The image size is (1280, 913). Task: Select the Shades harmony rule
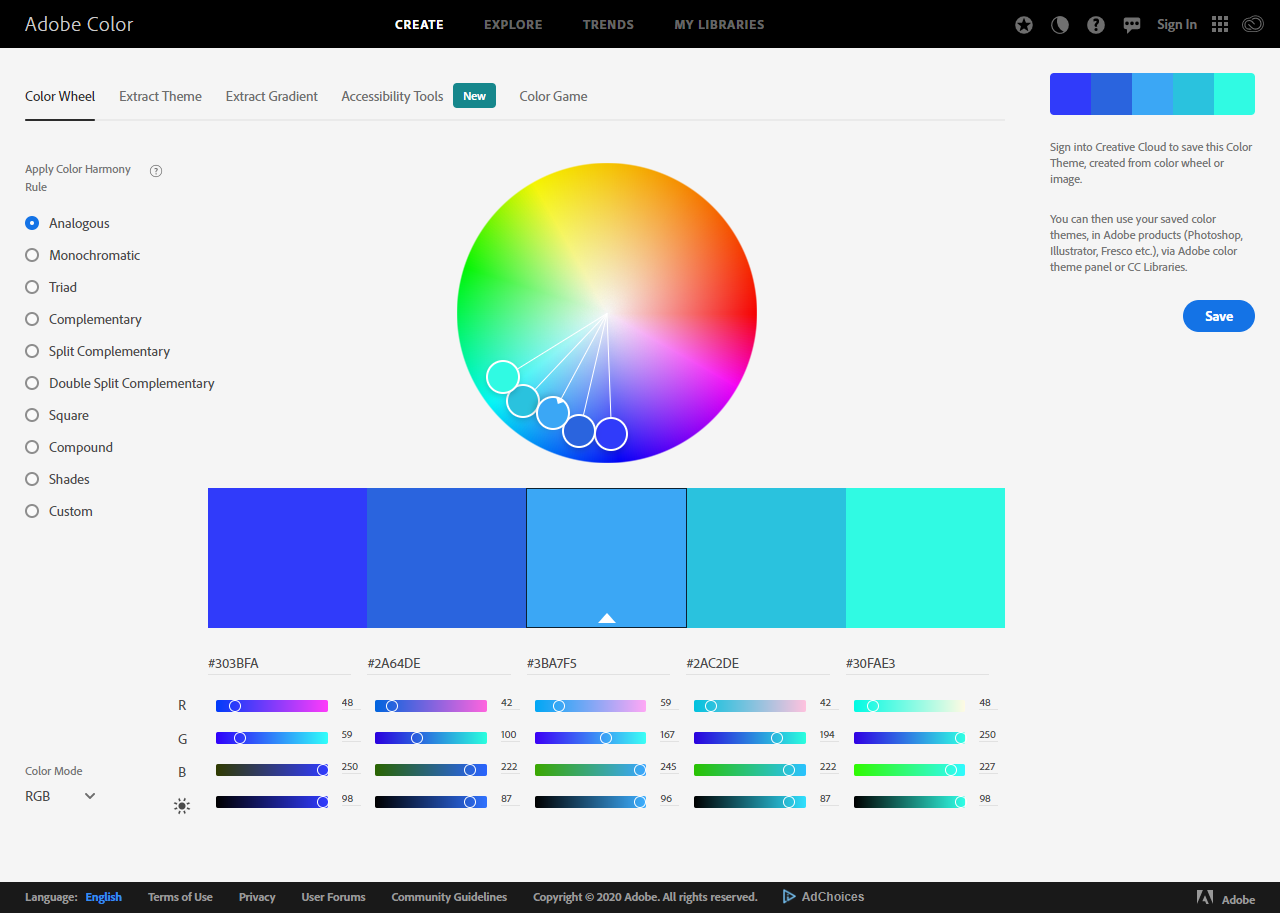(57, 479)
